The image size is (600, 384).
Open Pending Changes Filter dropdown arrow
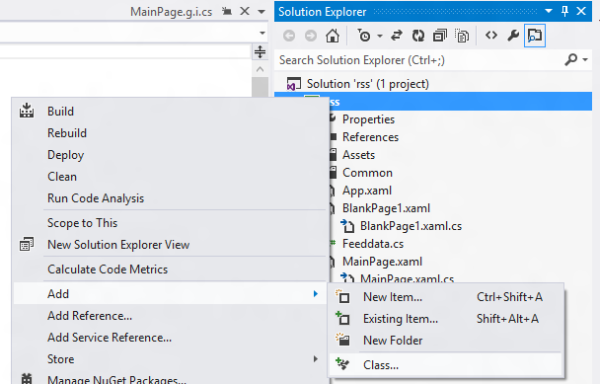[x=380, y=36]
